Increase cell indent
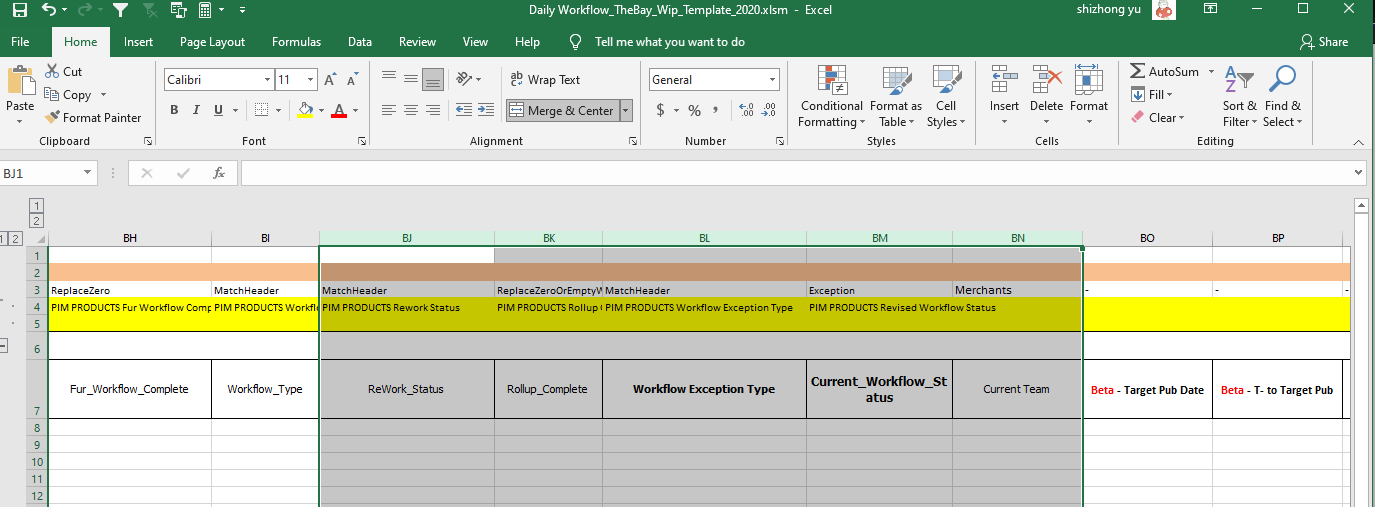Viewport: 1375px width, 507px height. point(487,110)
